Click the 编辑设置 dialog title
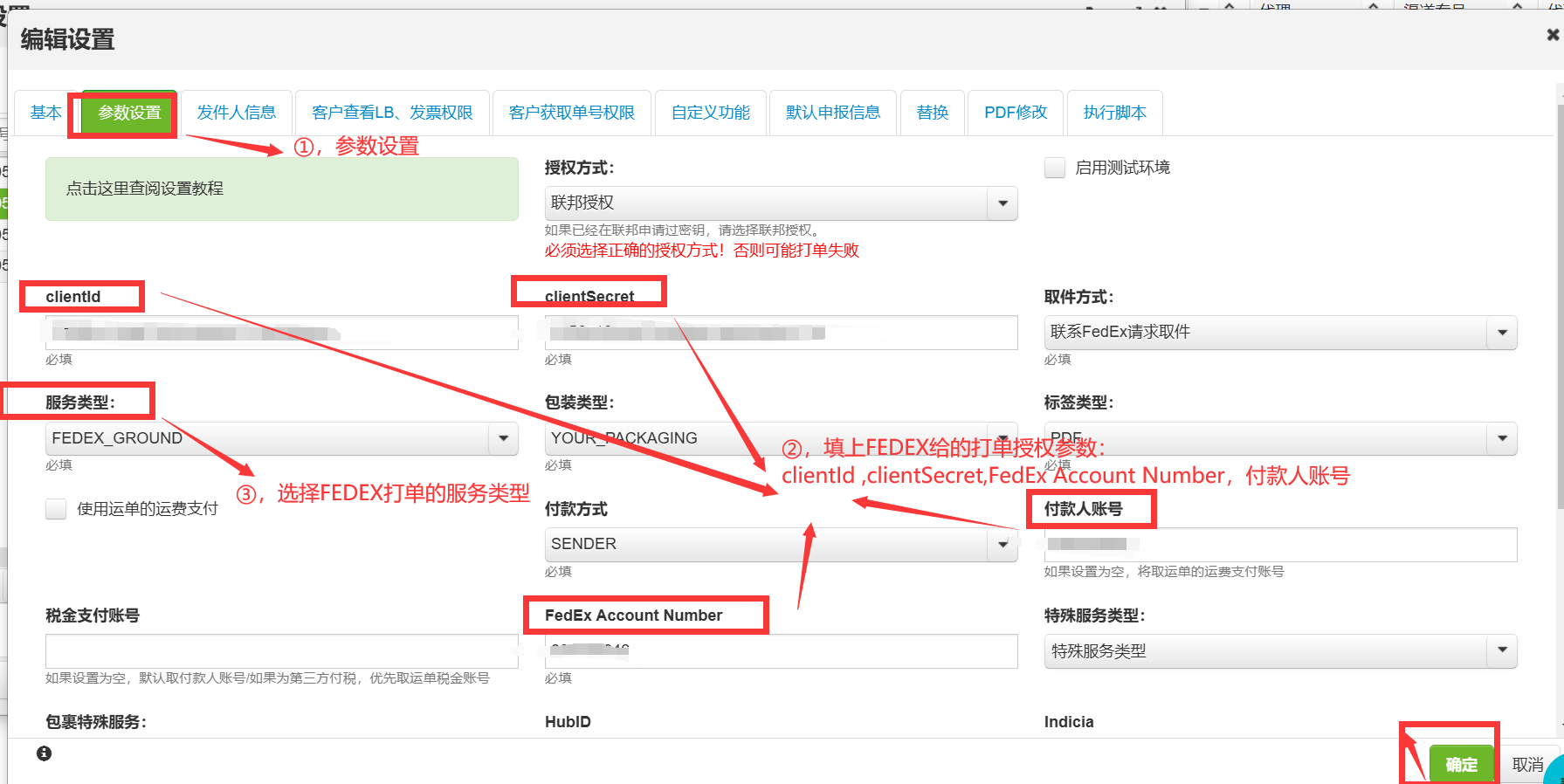The width and height of the screenshot is (1564, 784). pos(68,39)
